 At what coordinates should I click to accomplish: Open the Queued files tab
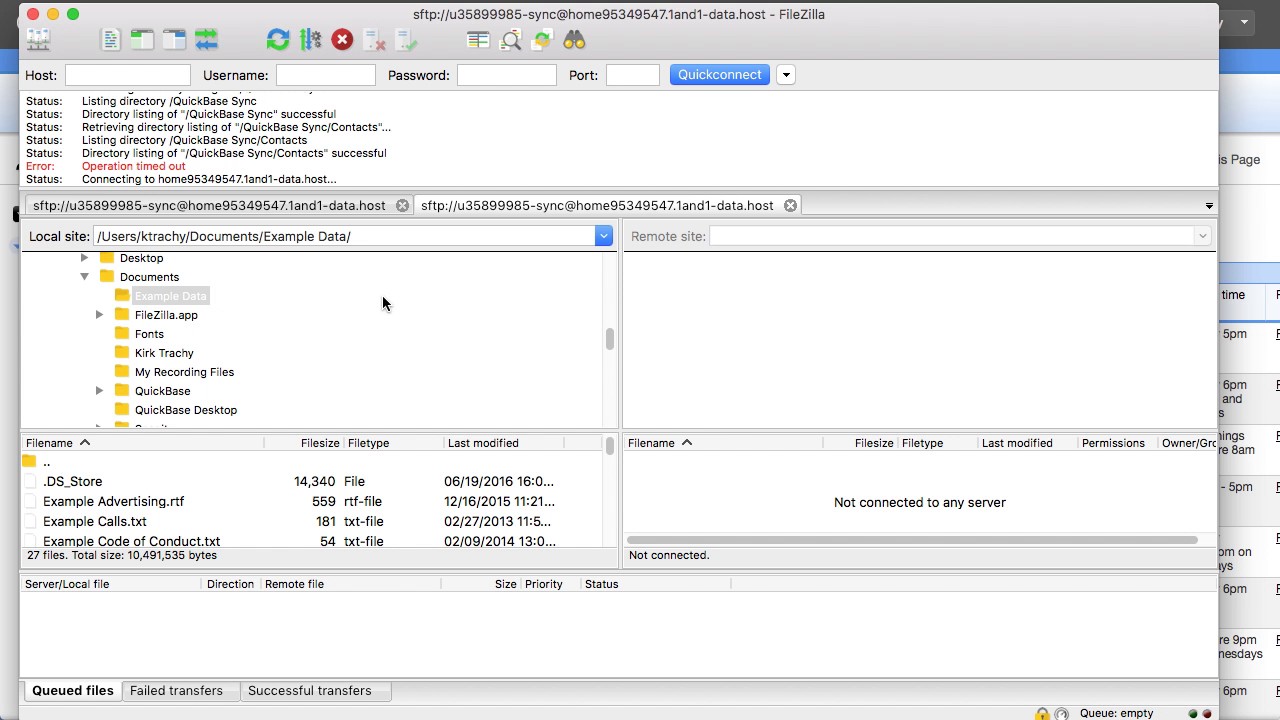pos(73,691)
